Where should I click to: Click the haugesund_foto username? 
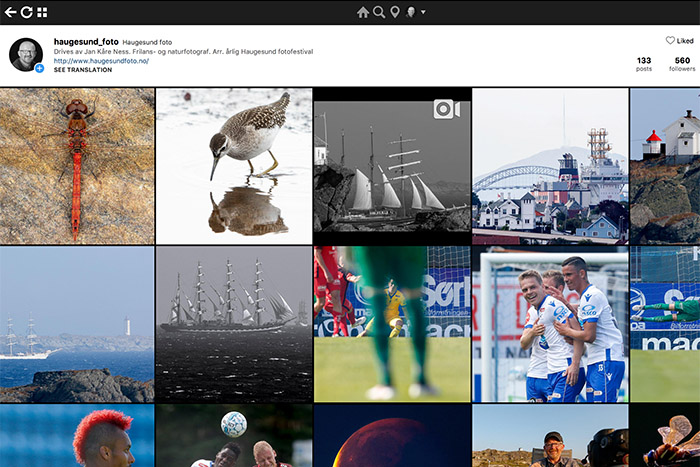pos(86,42)
